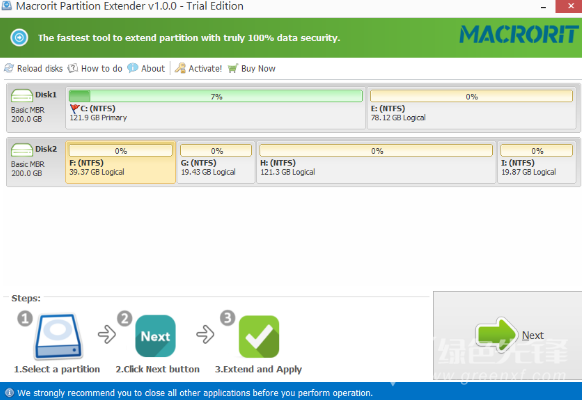The image size is (582, 400).
Task: Click the Disk2 drive icon
Action: (22, 150)
